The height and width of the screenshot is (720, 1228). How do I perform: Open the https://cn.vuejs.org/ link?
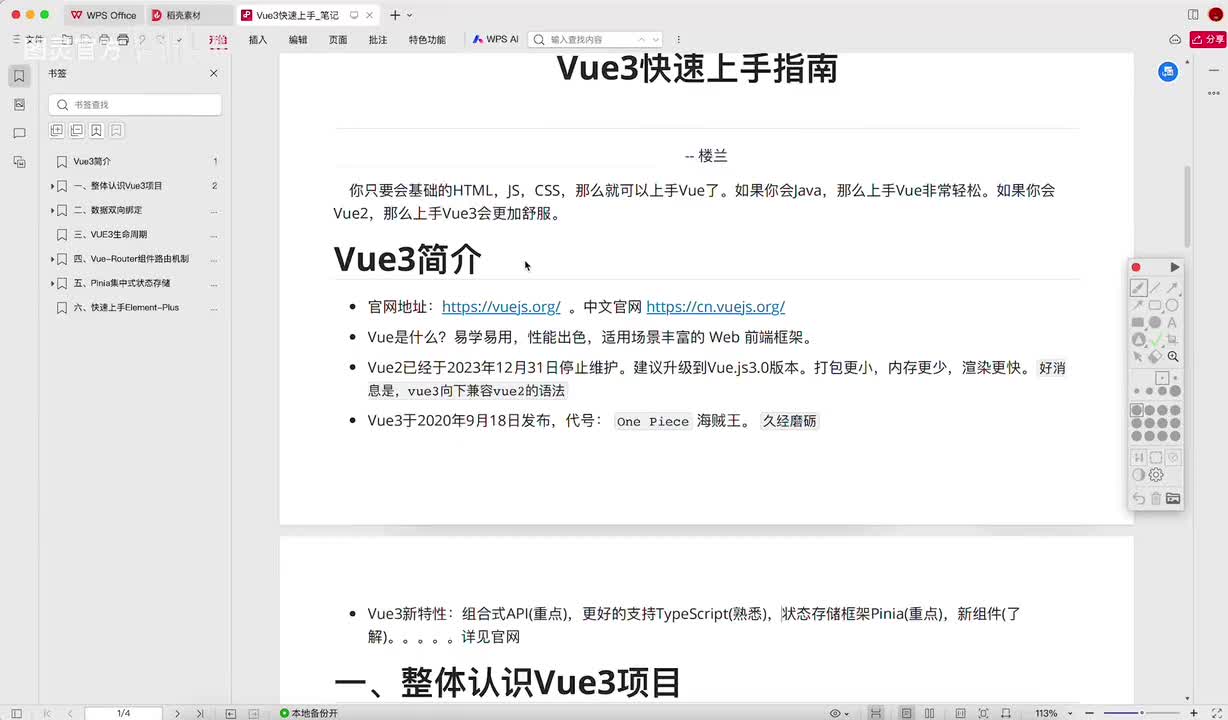click(715, 307)
